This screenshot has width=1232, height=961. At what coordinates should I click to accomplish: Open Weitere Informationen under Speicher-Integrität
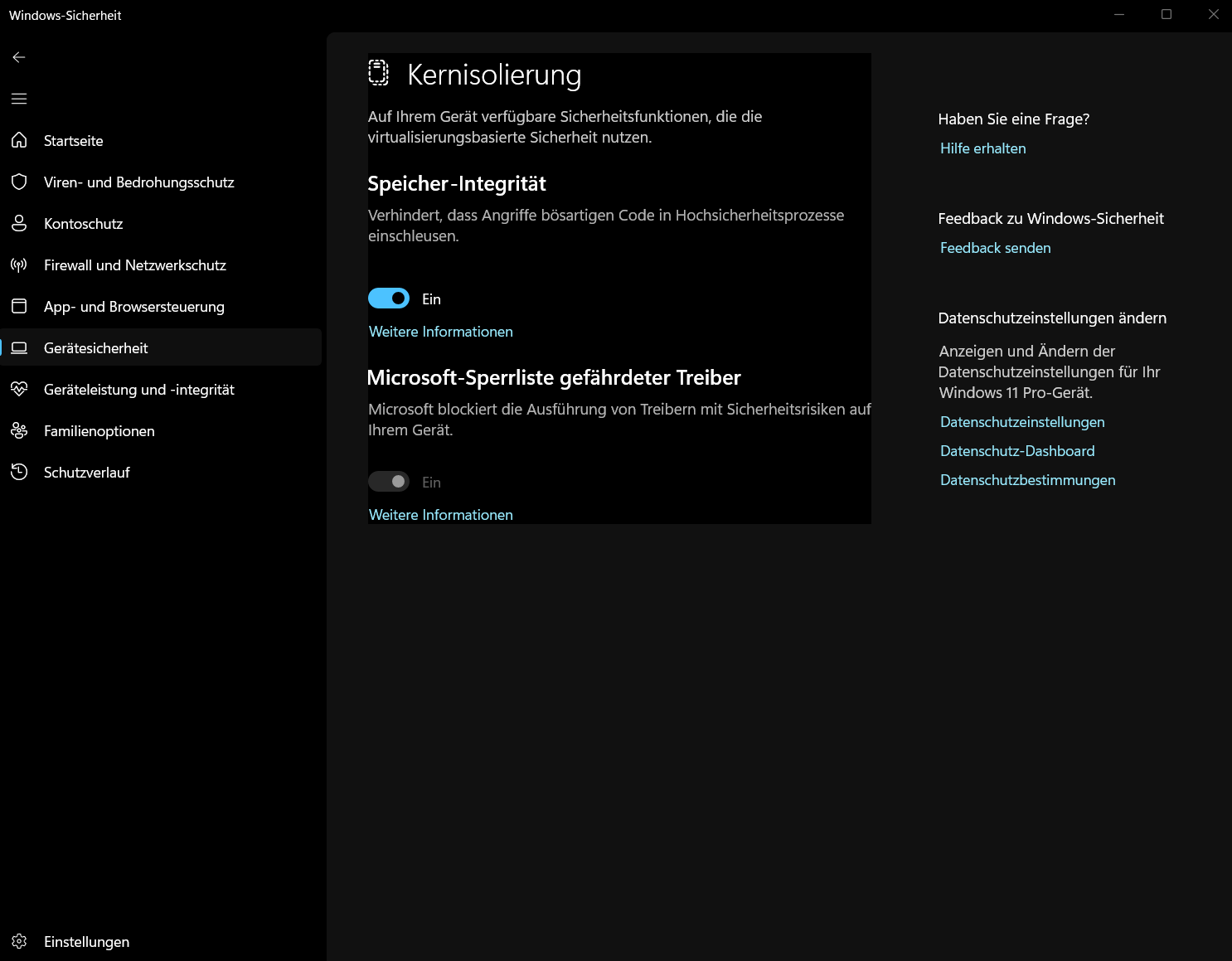tap(441, 332)
